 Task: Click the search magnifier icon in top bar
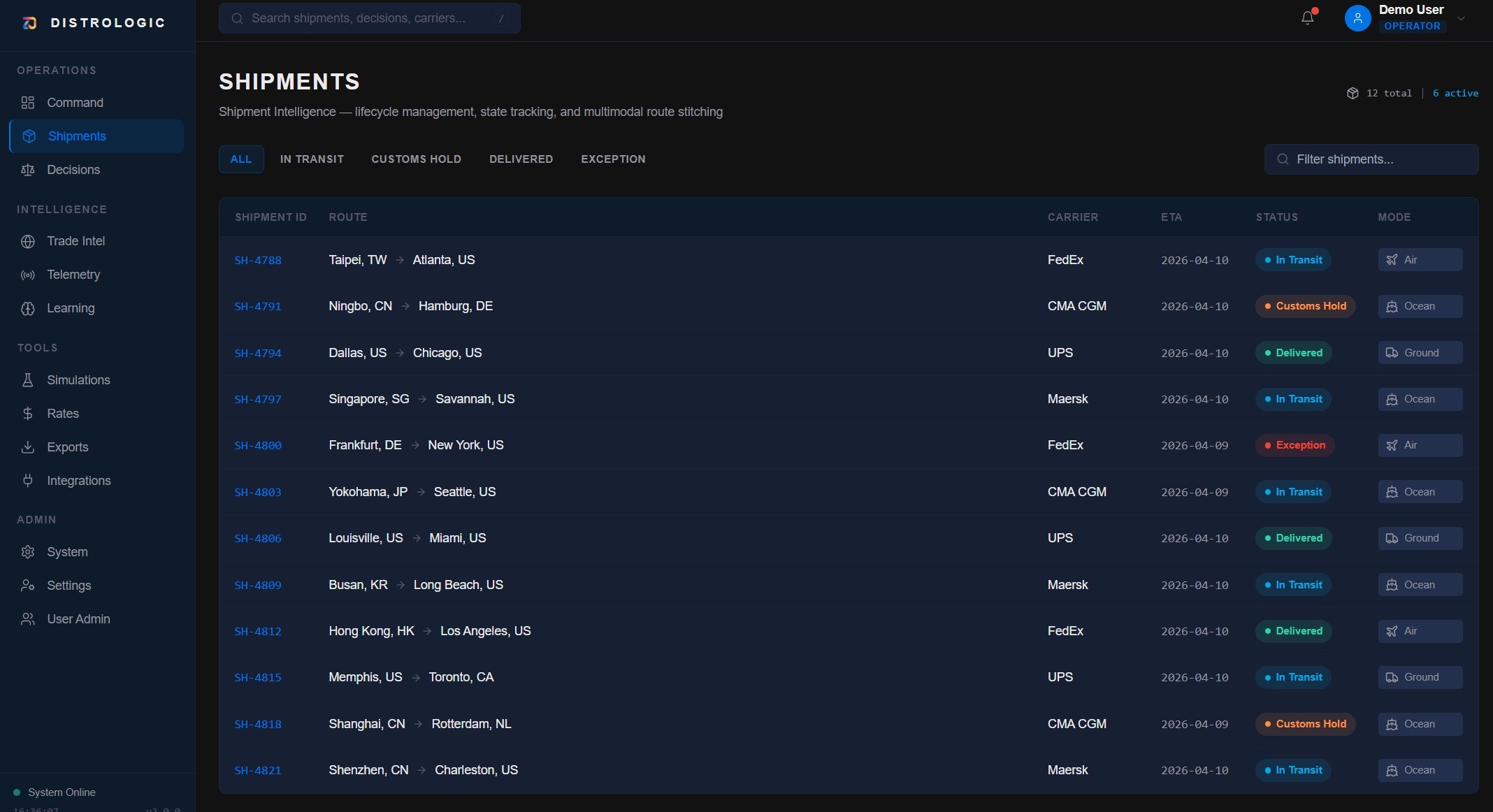click(x=238, y=18)
